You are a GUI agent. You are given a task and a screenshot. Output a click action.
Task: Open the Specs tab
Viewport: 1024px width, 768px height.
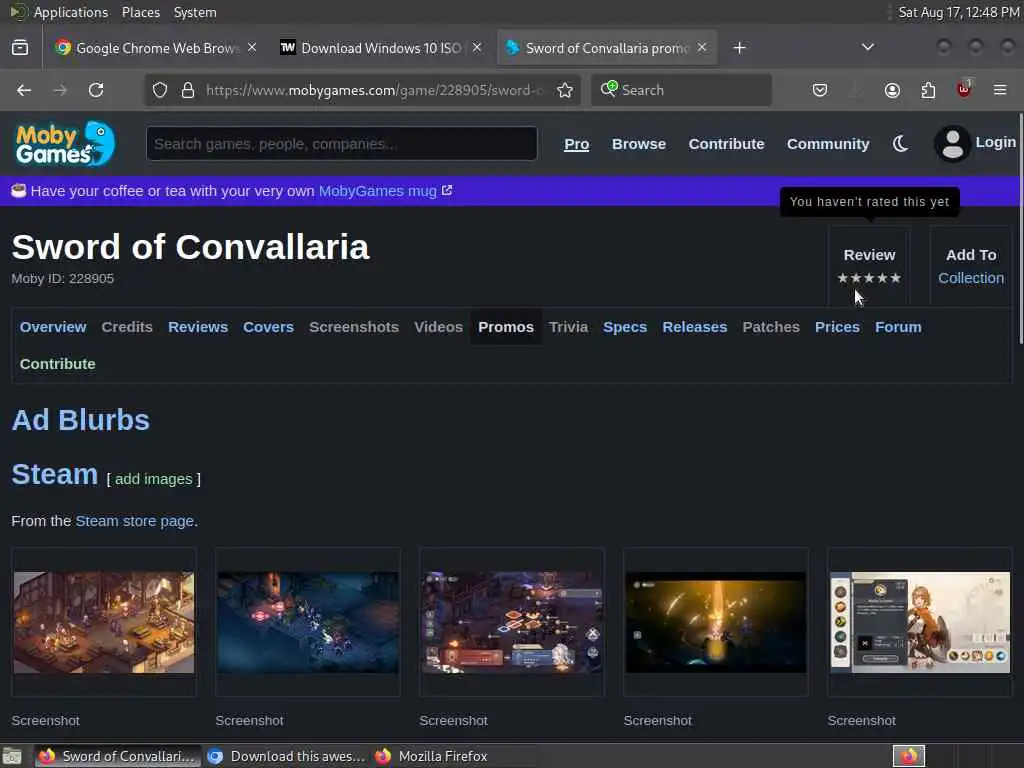click(625, 327)
